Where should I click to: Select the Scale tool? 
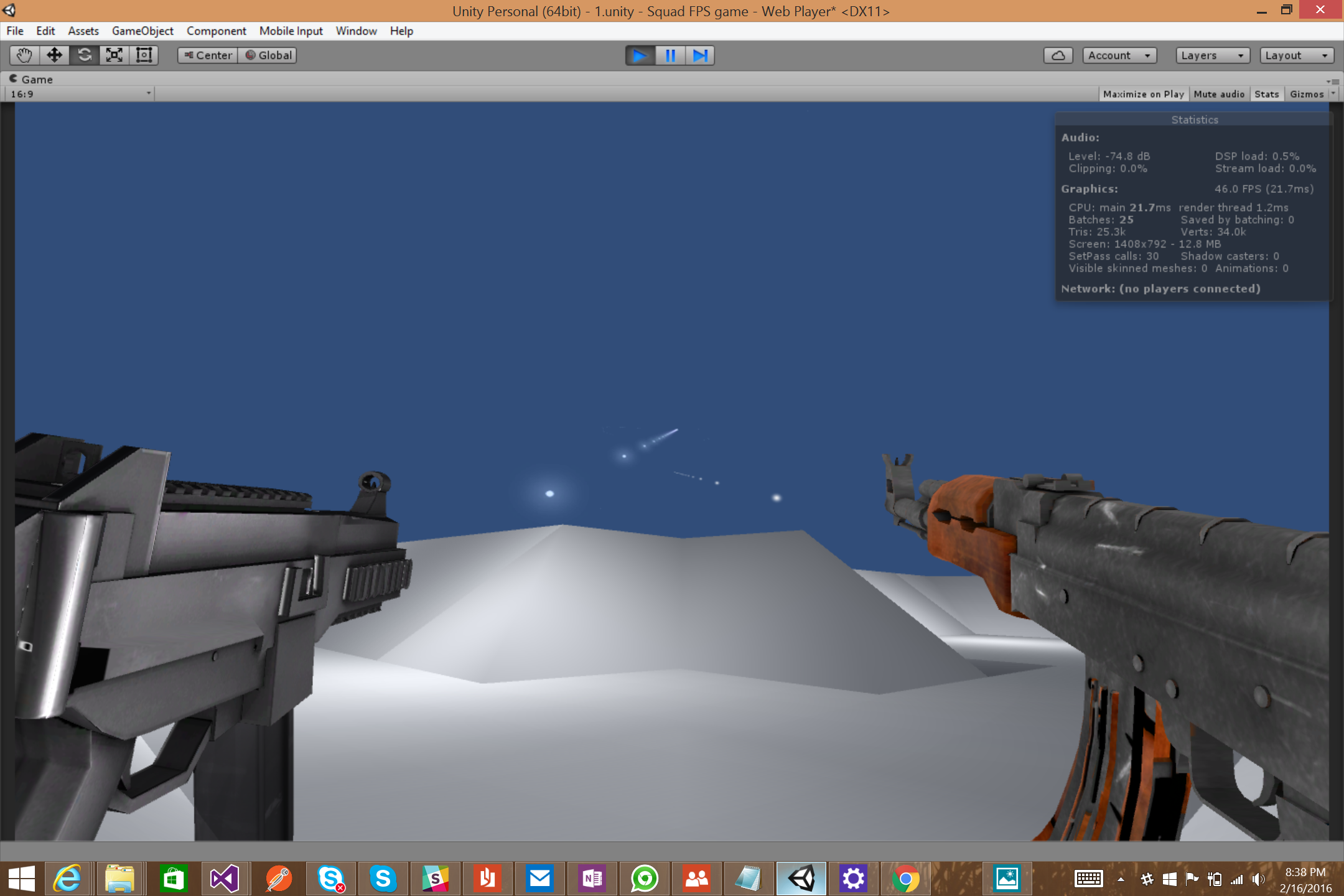(x=114, y=55)
